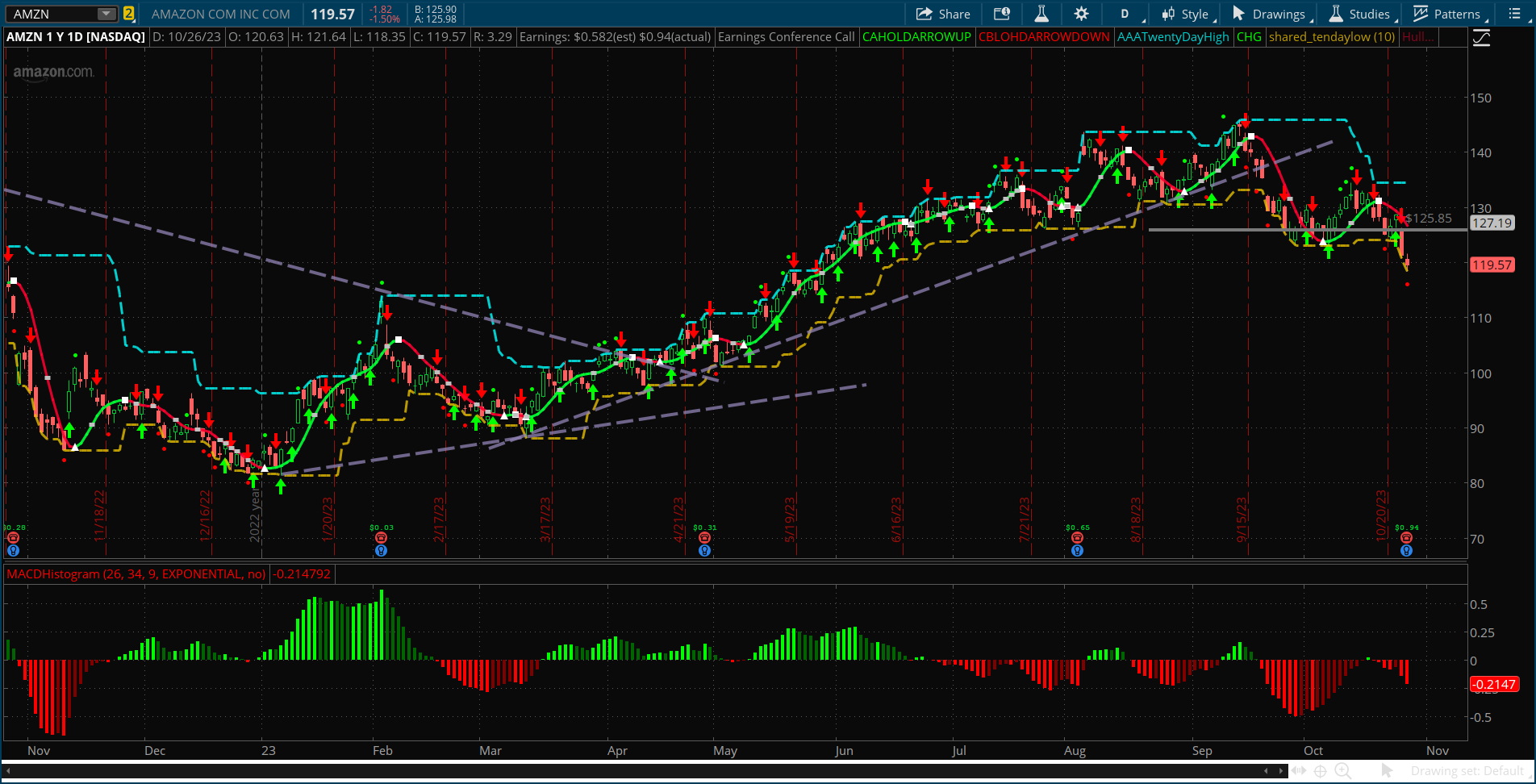Image resolution: width=1536 pixels, height=784 pixels.
Task: Click the February earnings phone icon
Action: click(x=382, y=538)
